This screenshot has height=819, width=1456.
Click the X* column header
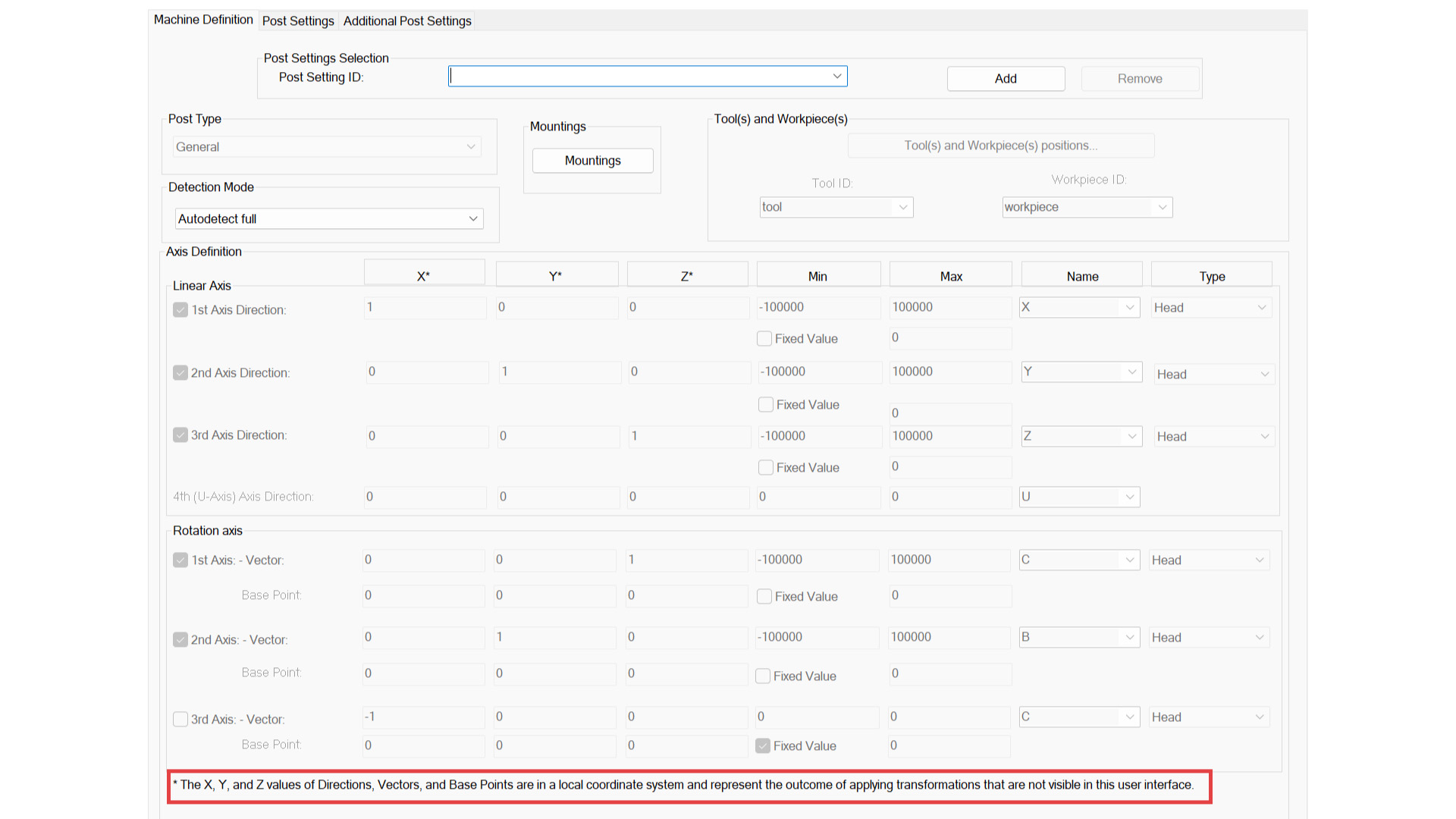pyautogui.click(x=424, y=273)
